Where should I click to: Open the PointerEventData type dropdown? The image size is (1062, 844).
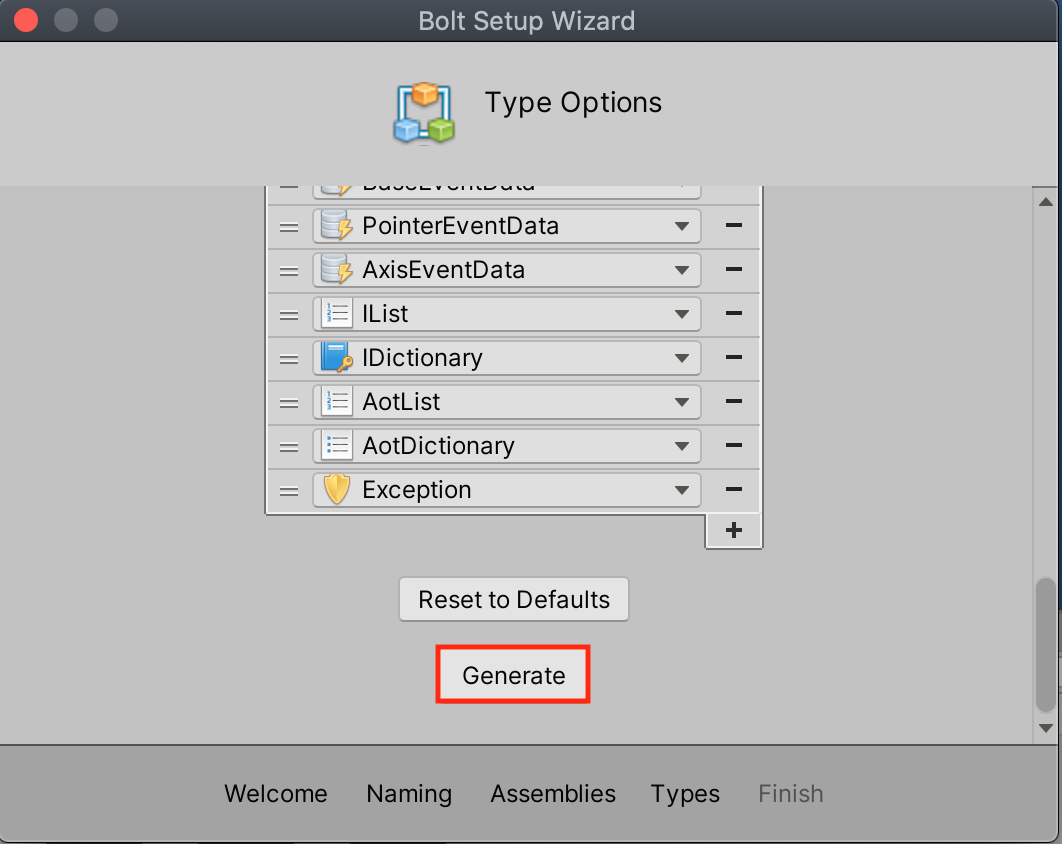[681, 226]
